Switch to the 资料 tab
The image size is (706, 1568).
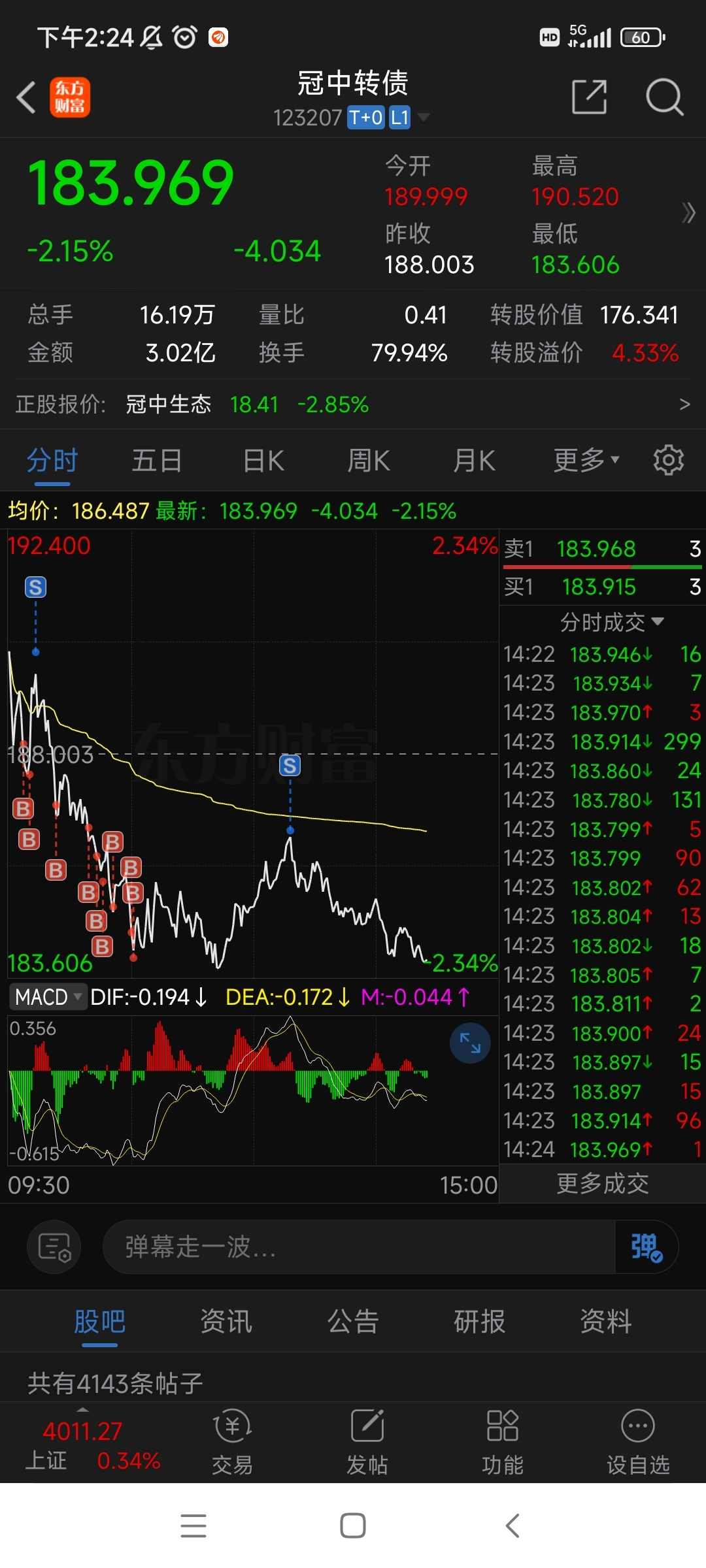tap(606, 1322)
